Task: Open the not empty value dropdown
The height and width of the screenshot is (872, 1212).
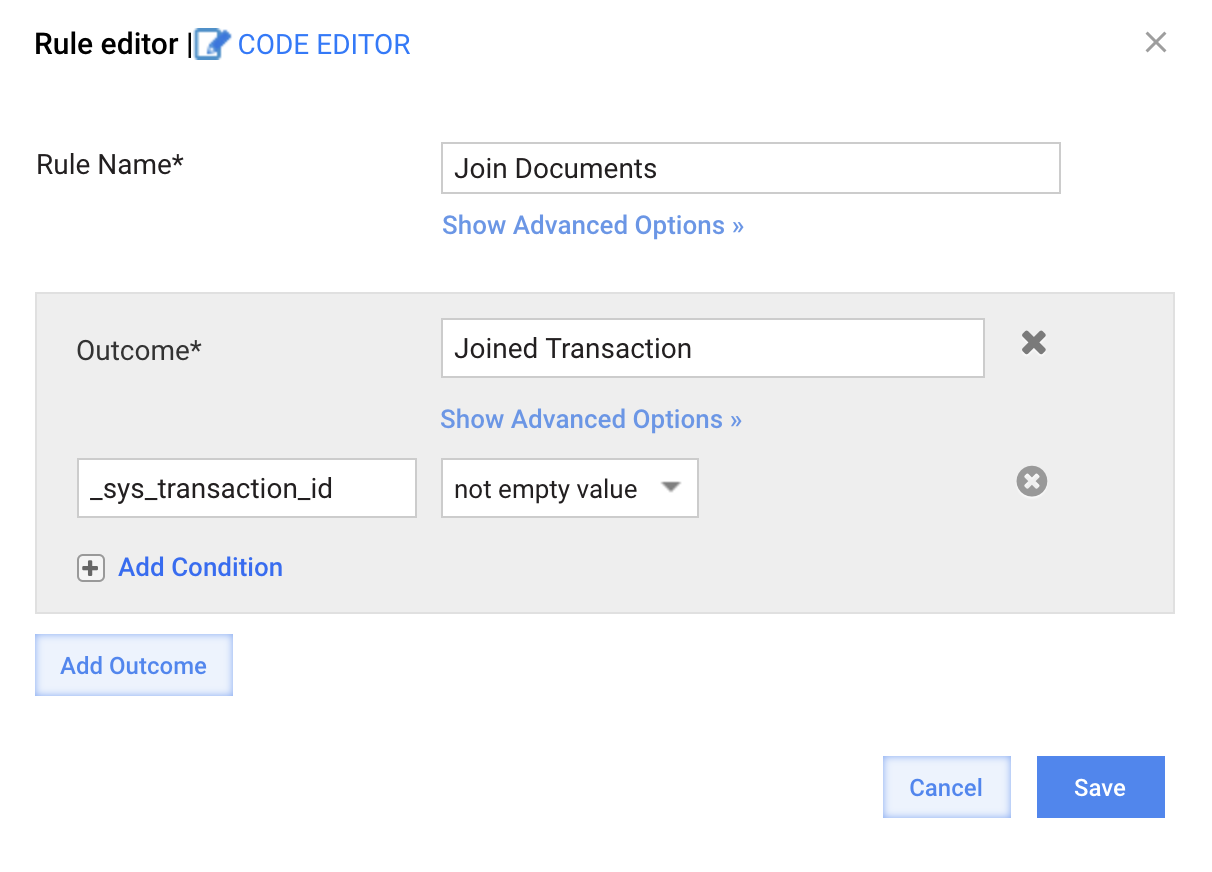Action: (x=570, y=488)
